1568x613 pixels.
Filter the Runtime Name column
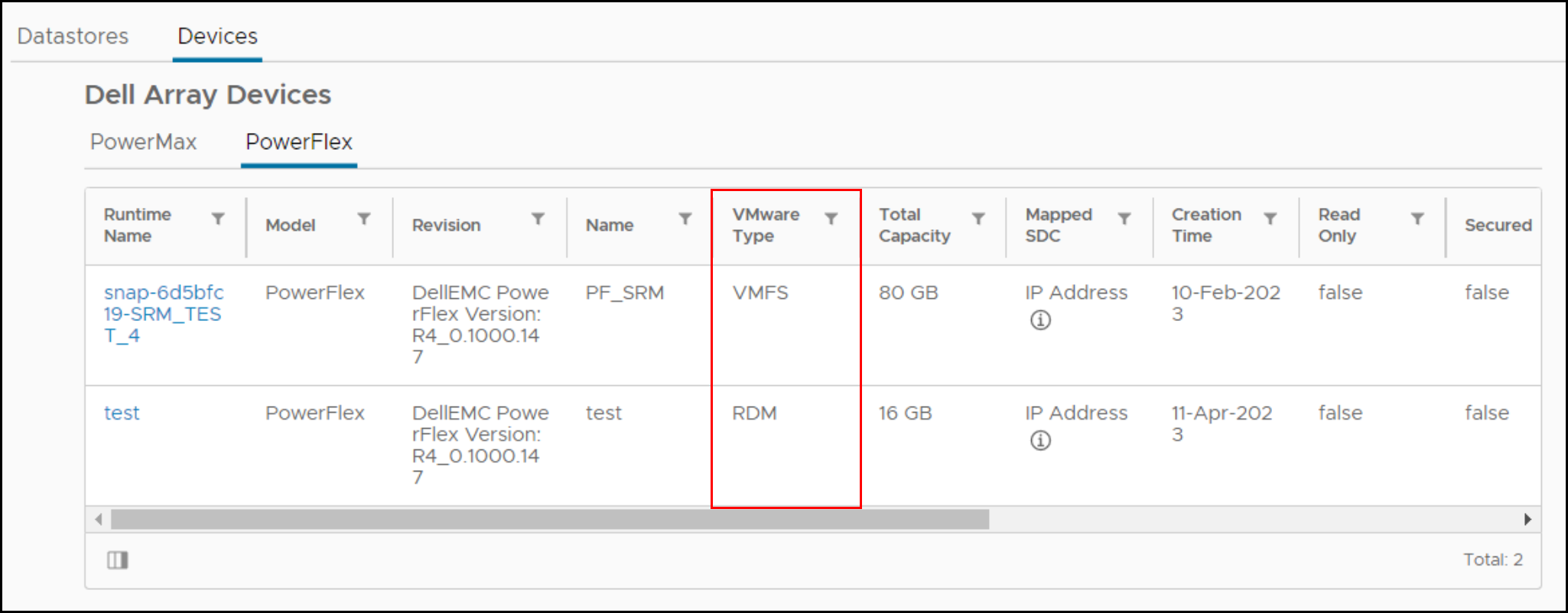tap(218, 219)
